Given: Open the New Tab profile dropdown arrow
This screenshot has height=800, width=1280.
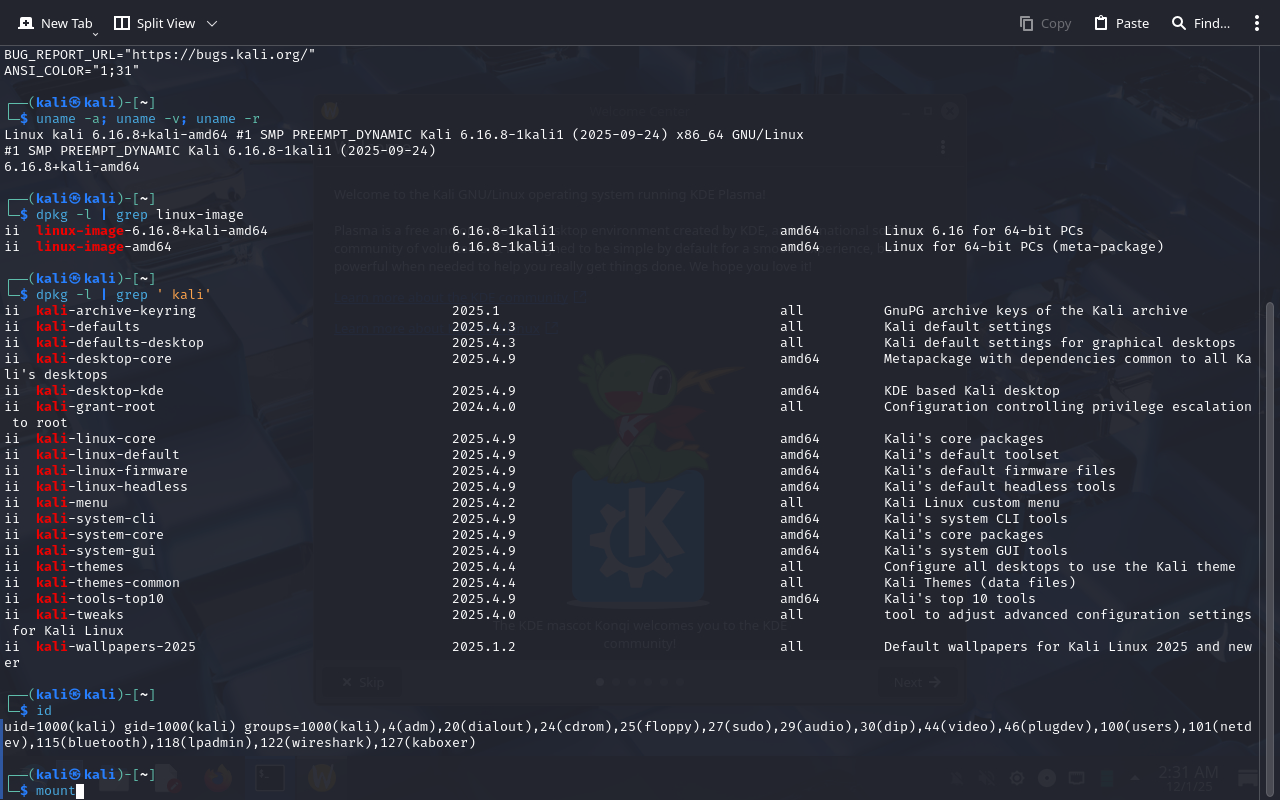Looking at the screenshot, I should (x=95, y=35).
